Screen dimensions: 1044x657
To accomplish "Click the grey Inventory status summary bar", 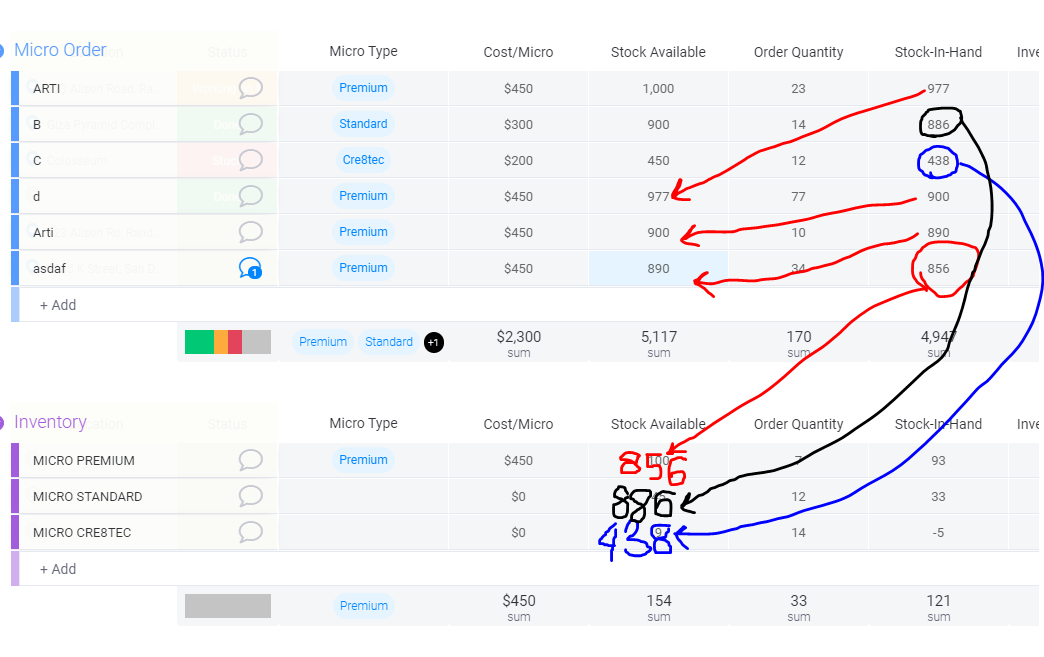I will pos(228,606).
